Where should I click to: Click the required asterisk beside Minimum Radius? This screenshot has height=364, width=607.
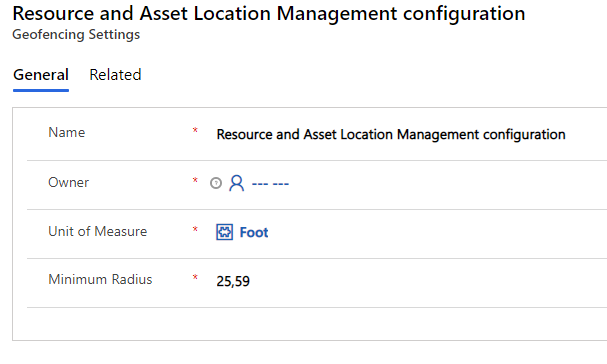pos(195,277)
